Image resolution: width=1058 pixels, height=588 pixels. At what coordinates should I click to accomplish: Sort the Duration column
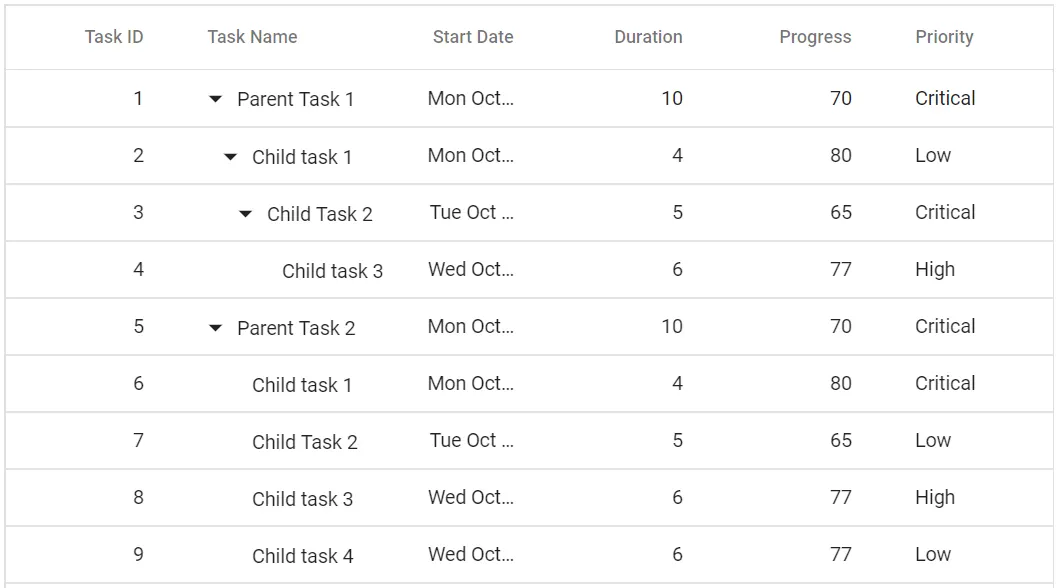(648, 36)
